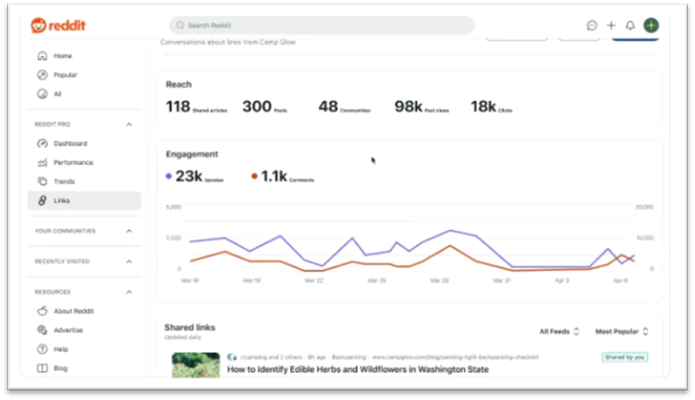The height and width of the screenshot is (400, 695).
Task: Click the Apr 3 axis label
Action: point(562,280)
